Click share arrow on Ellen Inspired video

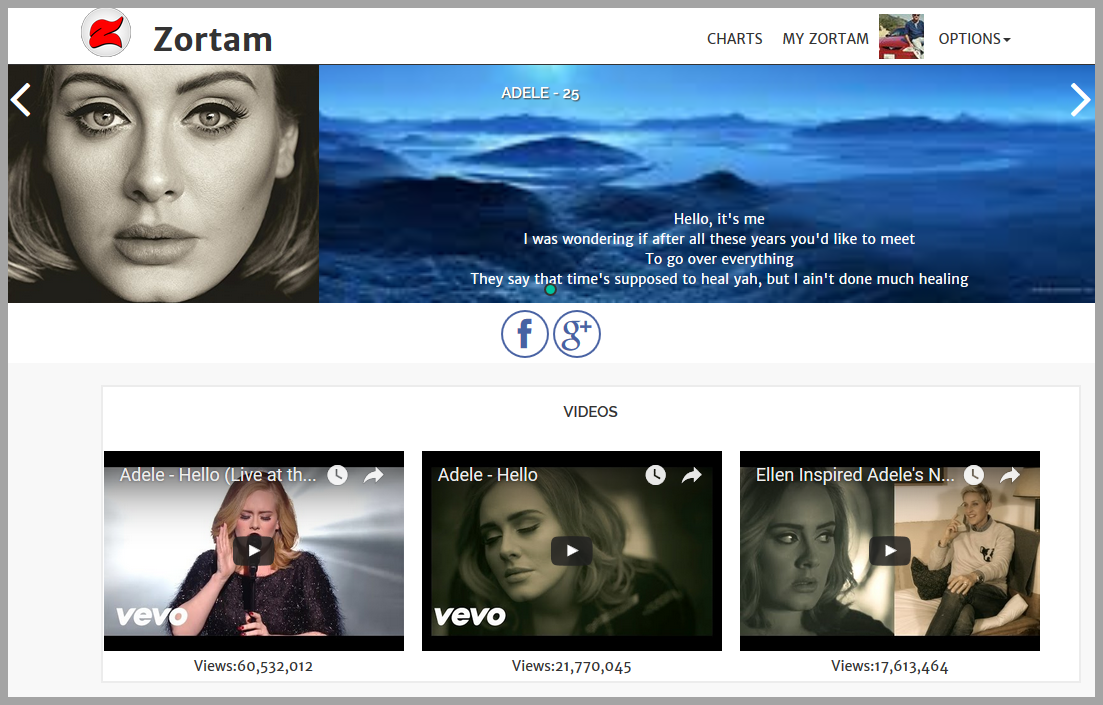[1010, 475]
